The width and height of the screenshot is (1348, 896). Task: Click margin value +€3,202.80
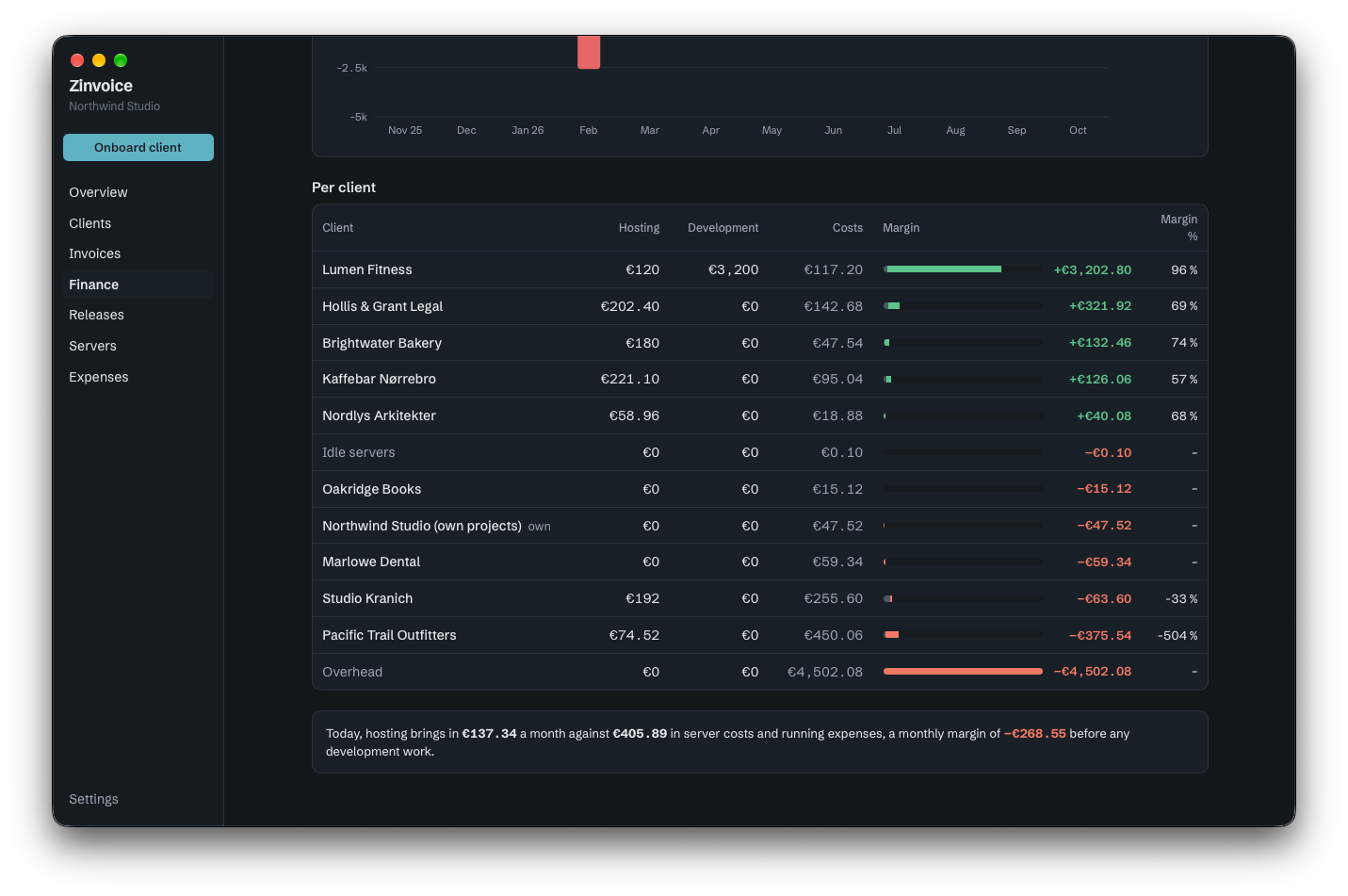(x=1093, y=269)
